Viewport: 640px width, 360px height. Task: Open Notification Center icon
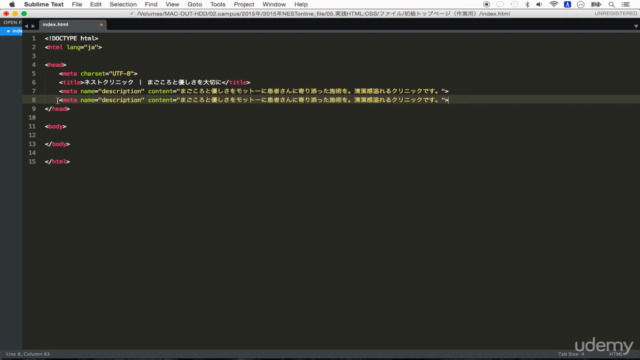[x=626, y=4]
